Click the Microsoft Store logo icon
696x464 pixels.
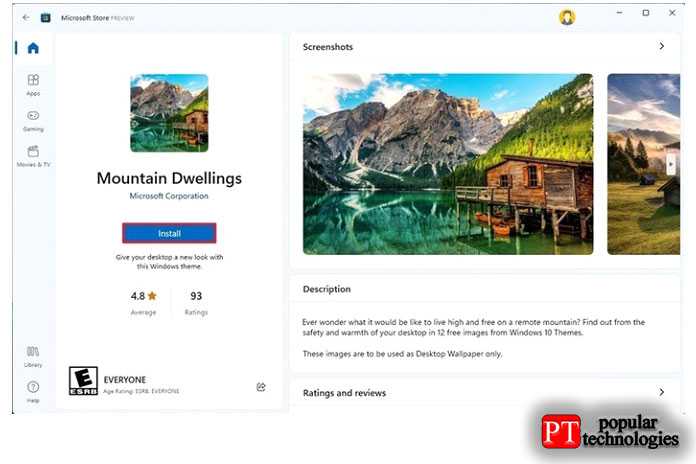(45, 18)
